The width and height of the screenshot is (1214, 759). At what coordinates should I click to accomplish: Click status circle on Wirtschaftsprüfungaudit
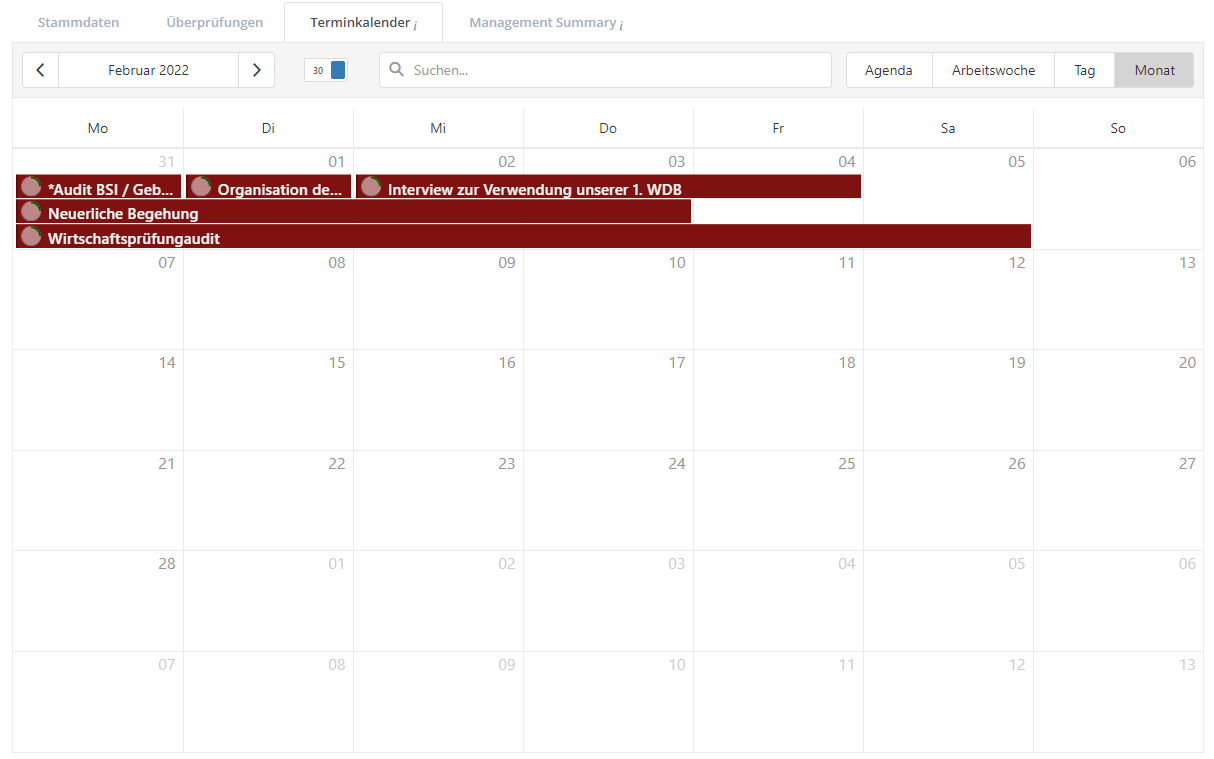click(31, 237)
